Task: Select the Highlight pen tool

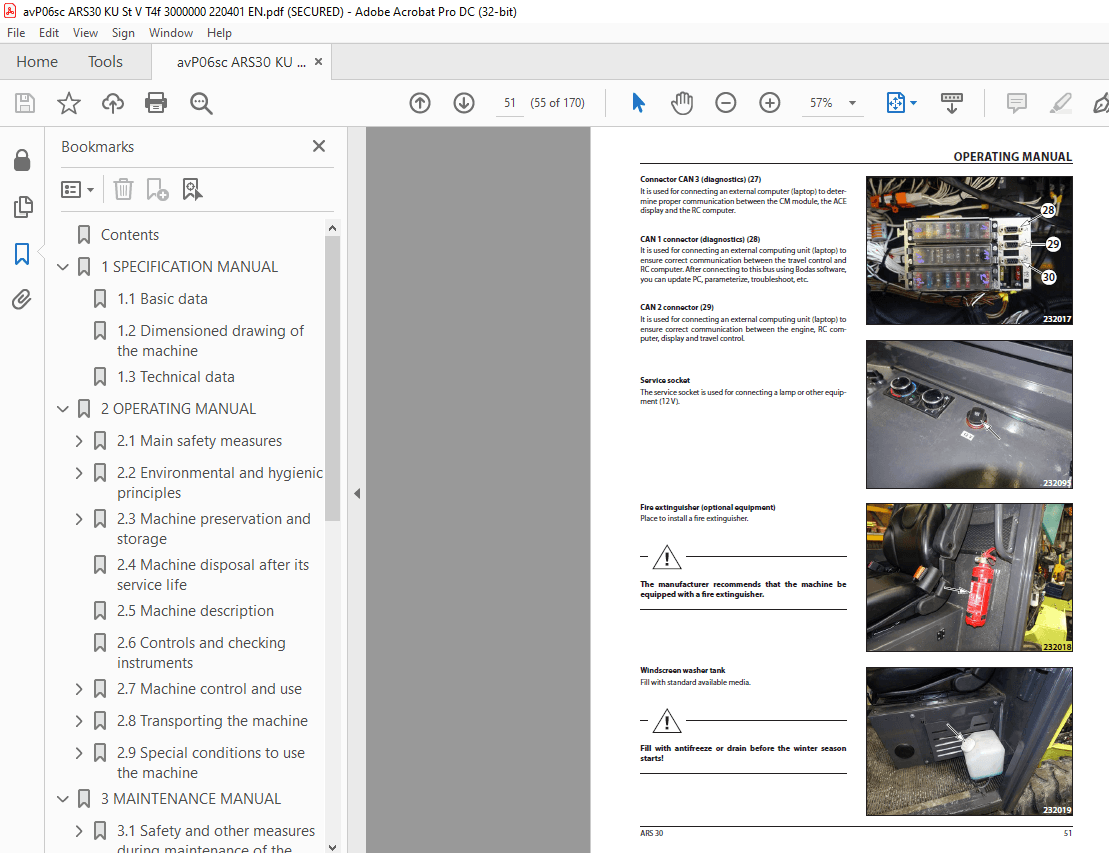Action: (1060, 102)
